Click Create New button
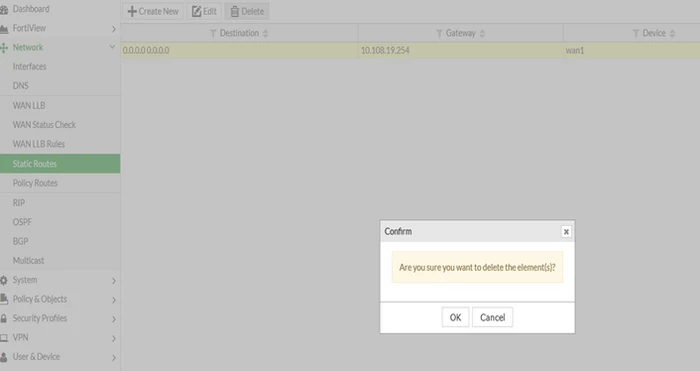Image resolution: width=700 pixels, height=371 pixels. coord(153,11)
